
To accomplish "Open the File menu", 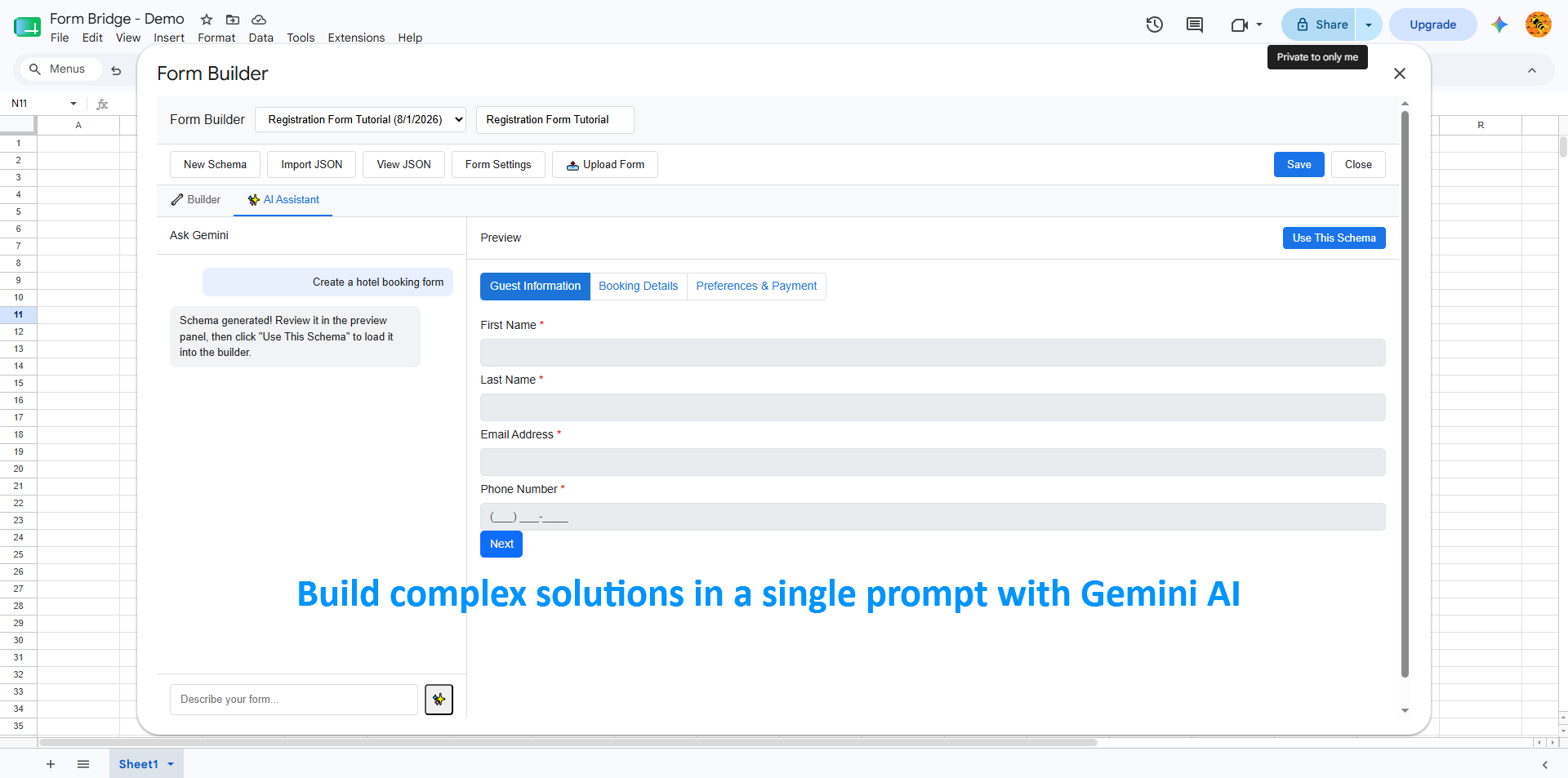I will coord(60,38).
